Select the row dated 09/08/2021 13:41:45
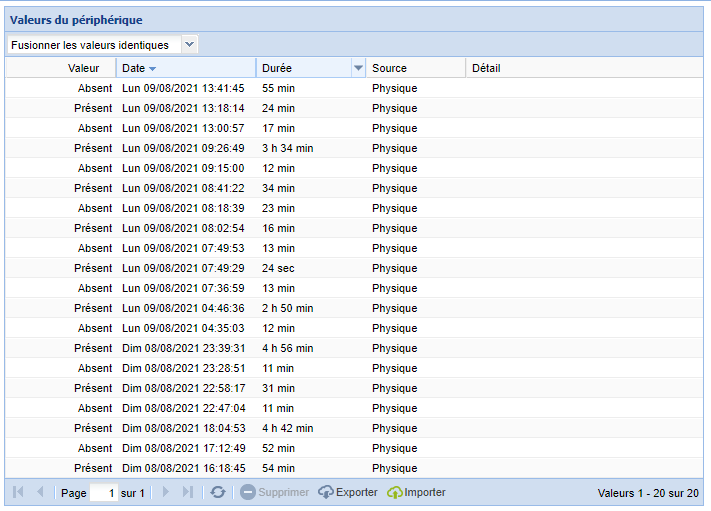 coord(354,88)
